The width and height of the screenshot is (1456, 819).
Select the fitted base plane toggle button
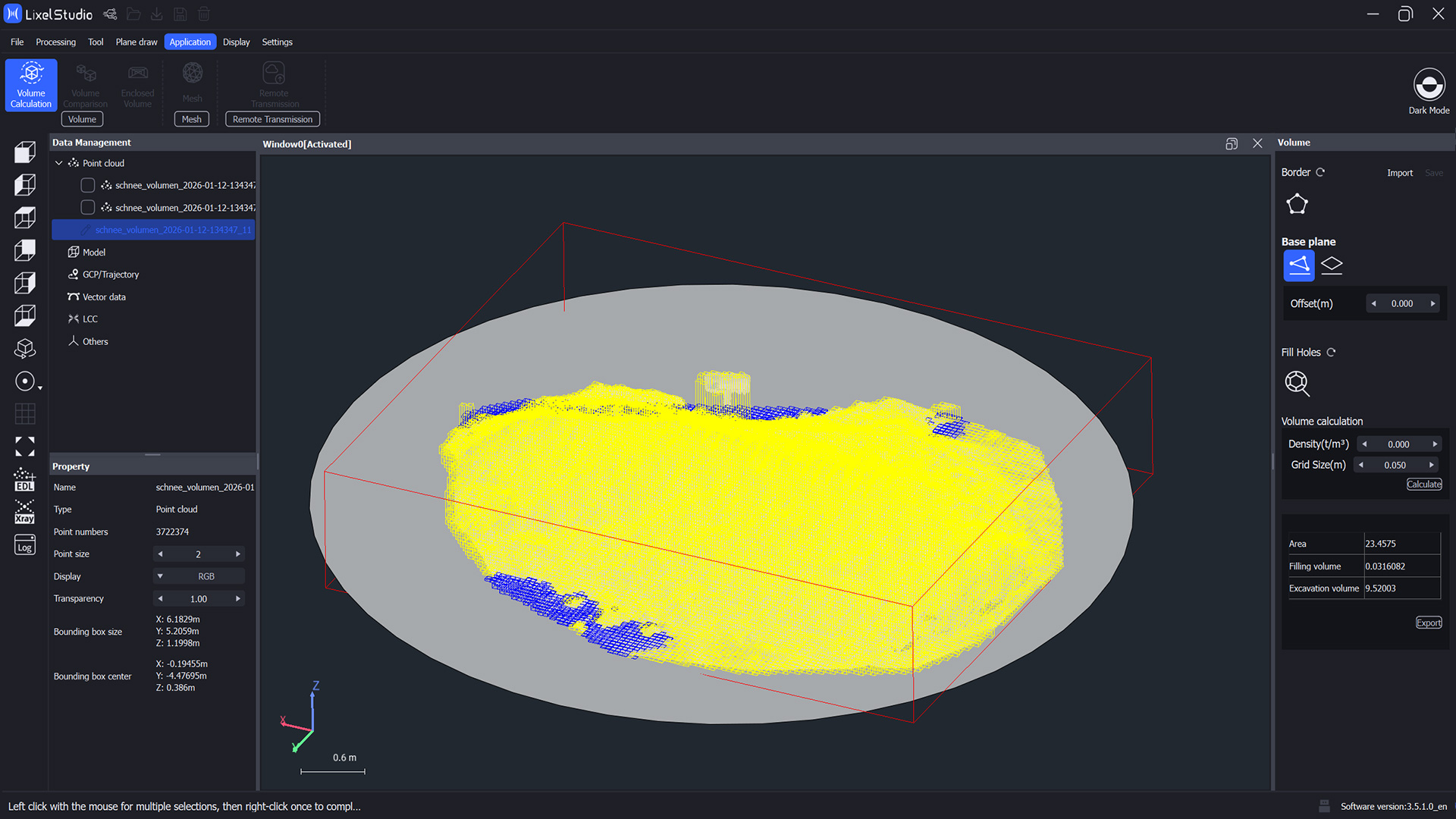[x=1298, y=265]
